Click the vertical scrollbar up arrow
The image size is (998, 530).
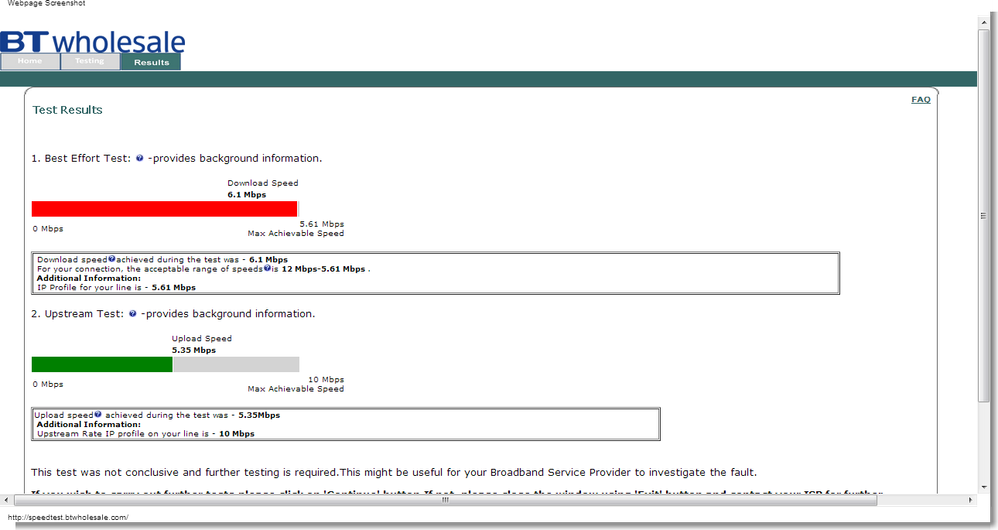[984, 22]
